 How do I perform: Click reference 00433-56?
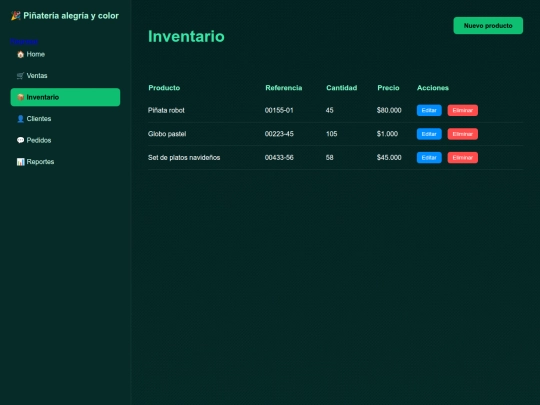click(279, 157)
